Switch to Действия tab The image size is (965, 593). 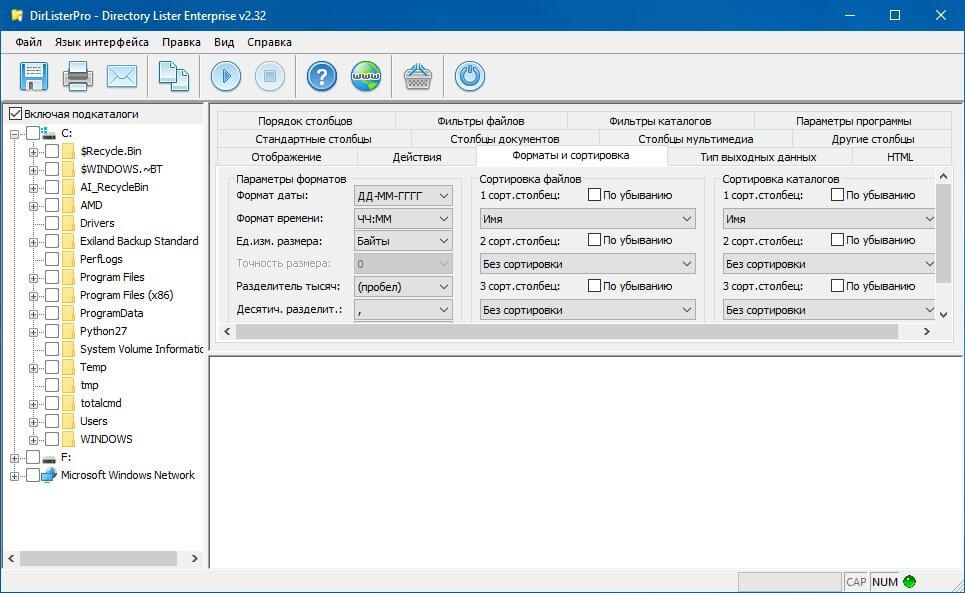(417, 157)
